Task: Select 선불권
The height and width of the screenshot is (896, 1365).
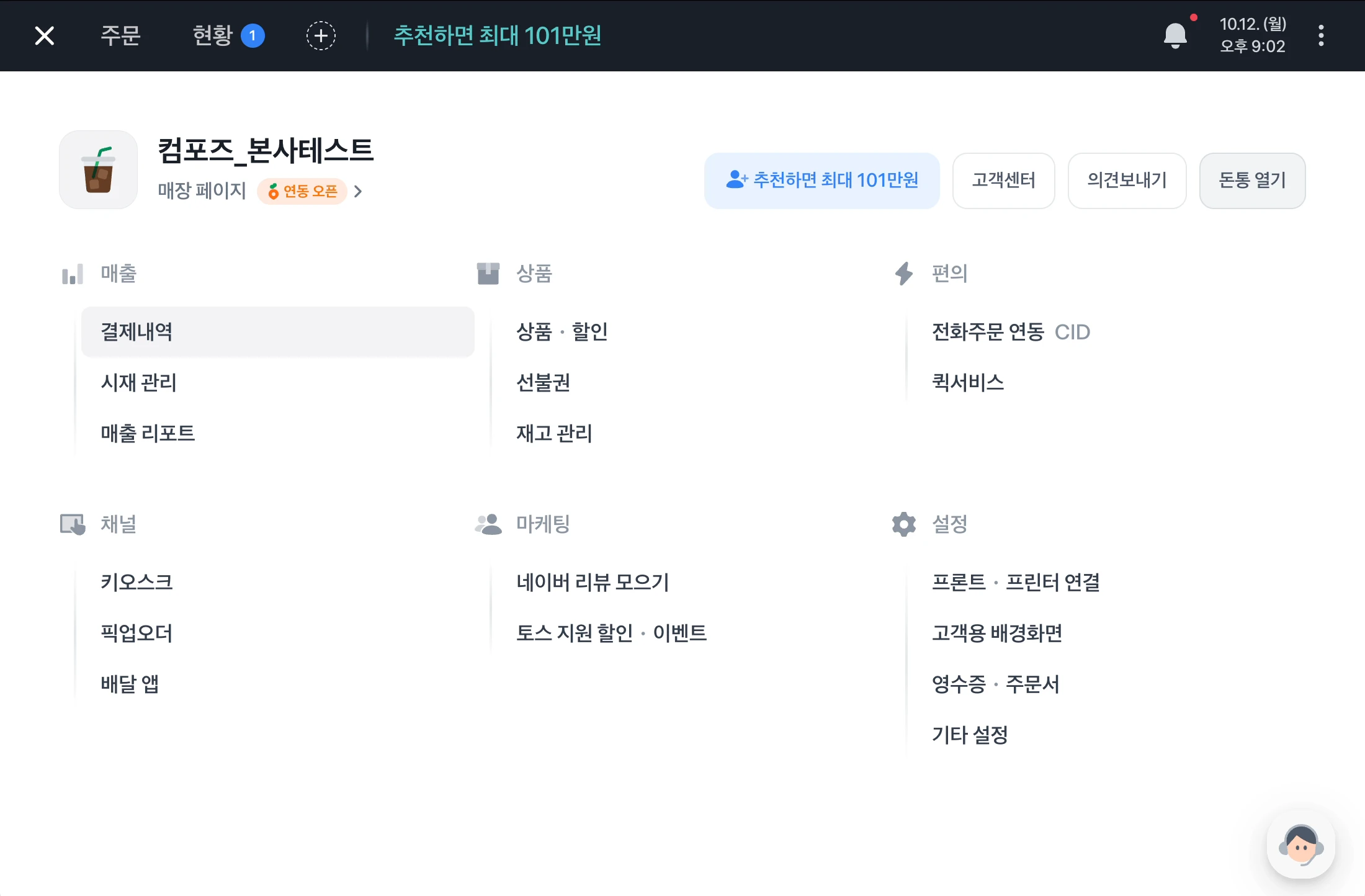Action: click(543, 383)
